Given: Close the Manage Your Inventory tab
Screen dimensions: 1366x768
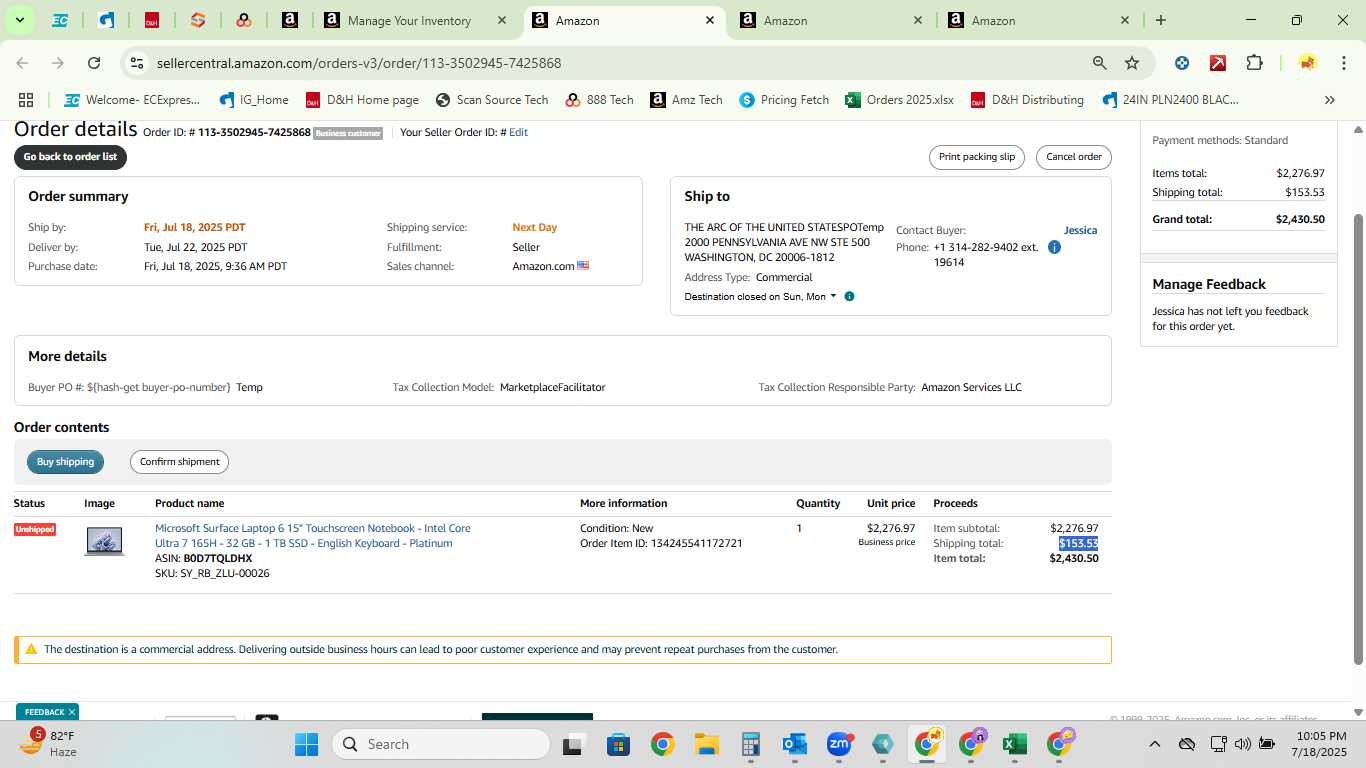Looking at the screenshot, I should point(502,20).
